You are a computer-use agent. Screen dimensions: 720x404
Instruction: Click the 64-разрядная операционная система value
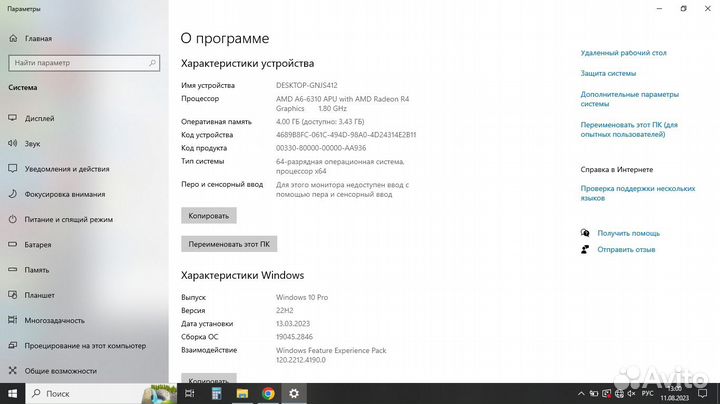click(x=340, y=167)
